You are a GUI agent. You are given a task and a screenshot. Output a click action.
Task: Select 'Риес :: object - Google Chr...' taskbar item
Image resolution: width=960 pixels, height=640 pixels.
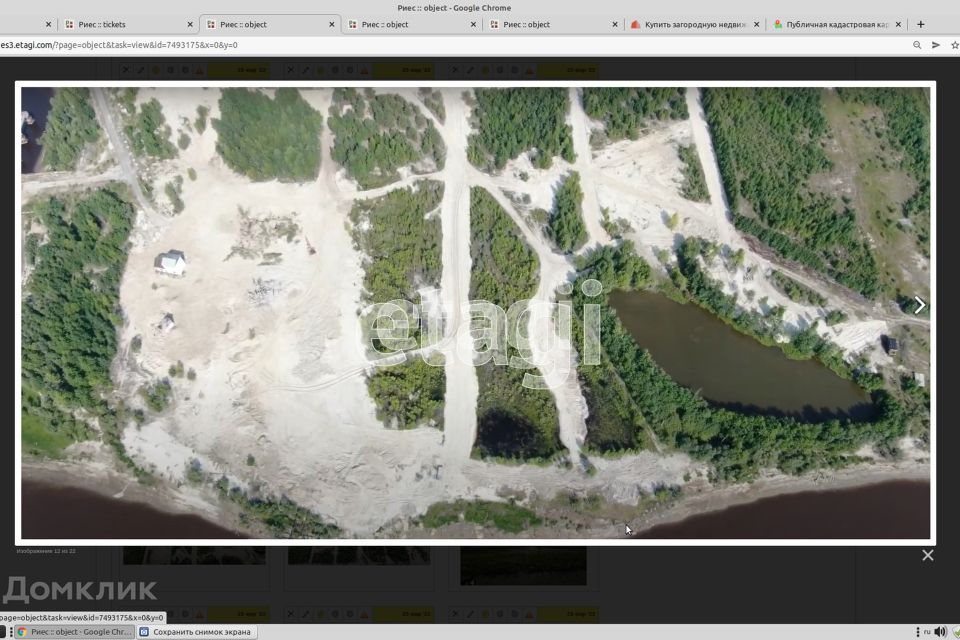tap(74, 632)
